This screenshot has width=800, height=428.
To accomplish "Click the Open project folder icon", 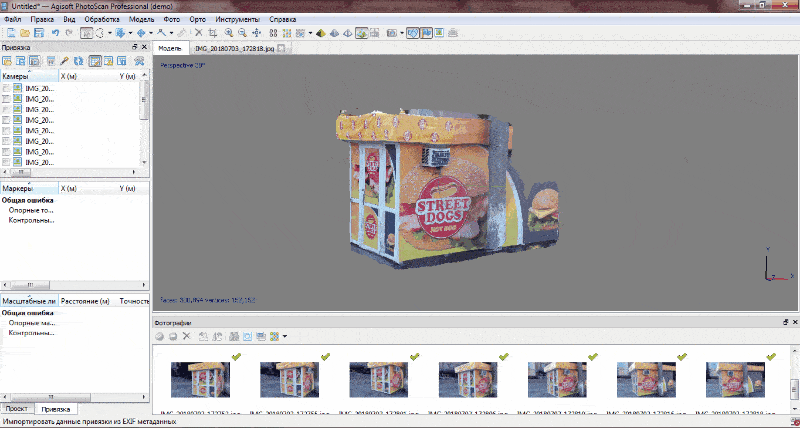I will point(25,33).
